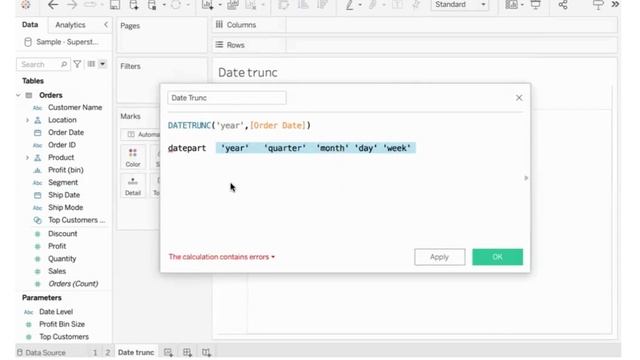
Task: Select the Top Customers set field
Action: [x=76, y=220]
